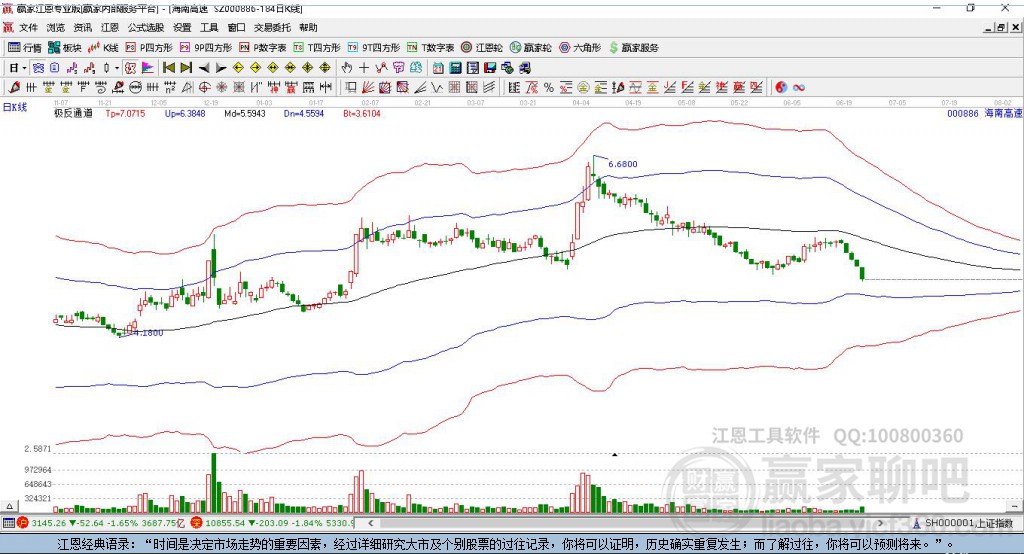Click the 000886 海南高速 stock label
This screenshot has width=1024, height=554.
[x=985, y=114]
